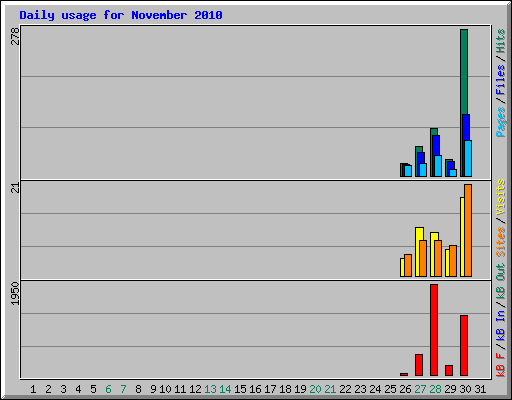The width and height of the screenshot is (512, 400).
Task: Click the orange Sites bar for day 28
Action: point(438,259)
